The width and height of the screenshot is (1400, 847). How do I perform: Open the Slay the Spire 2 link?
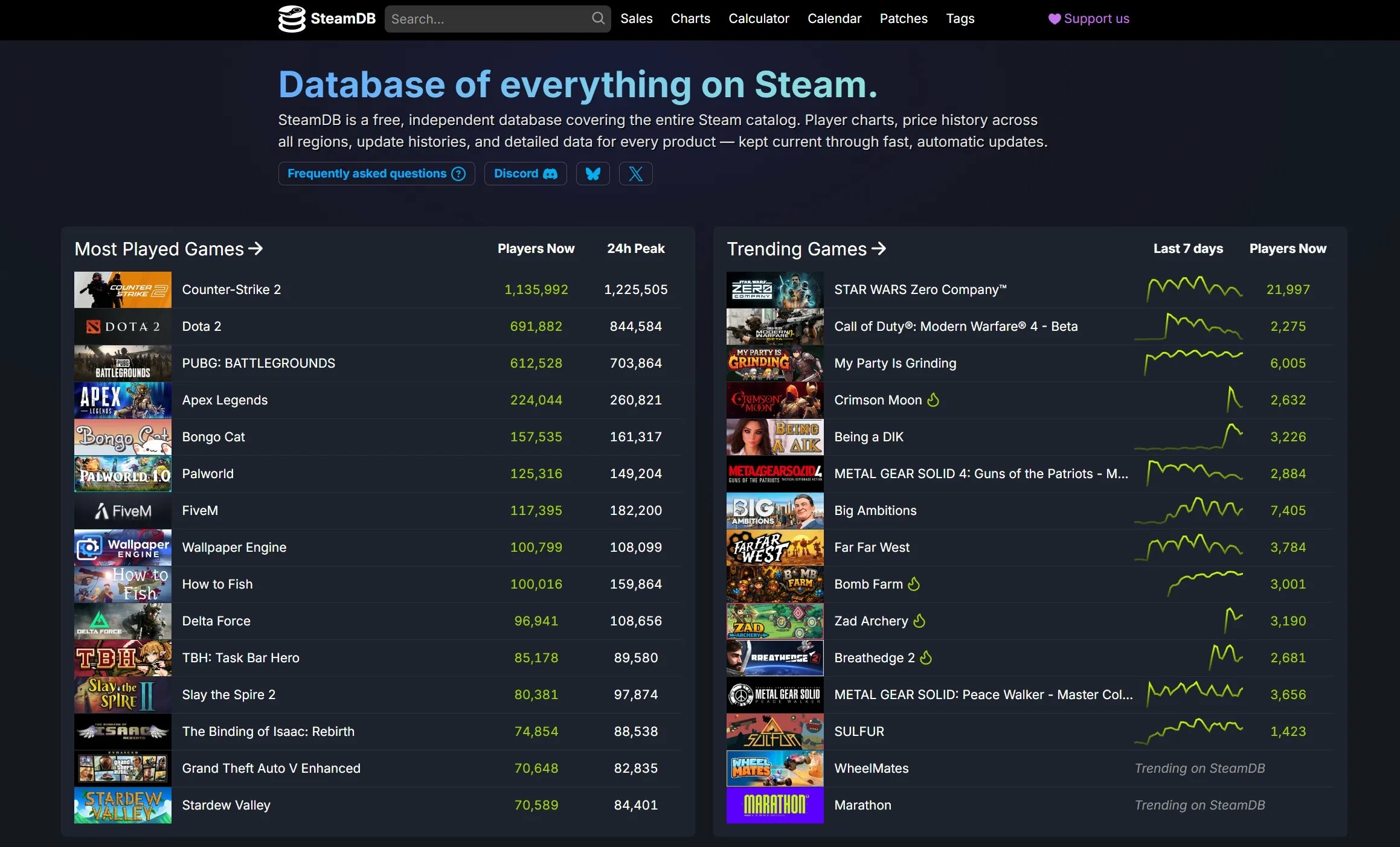point(229,695)
